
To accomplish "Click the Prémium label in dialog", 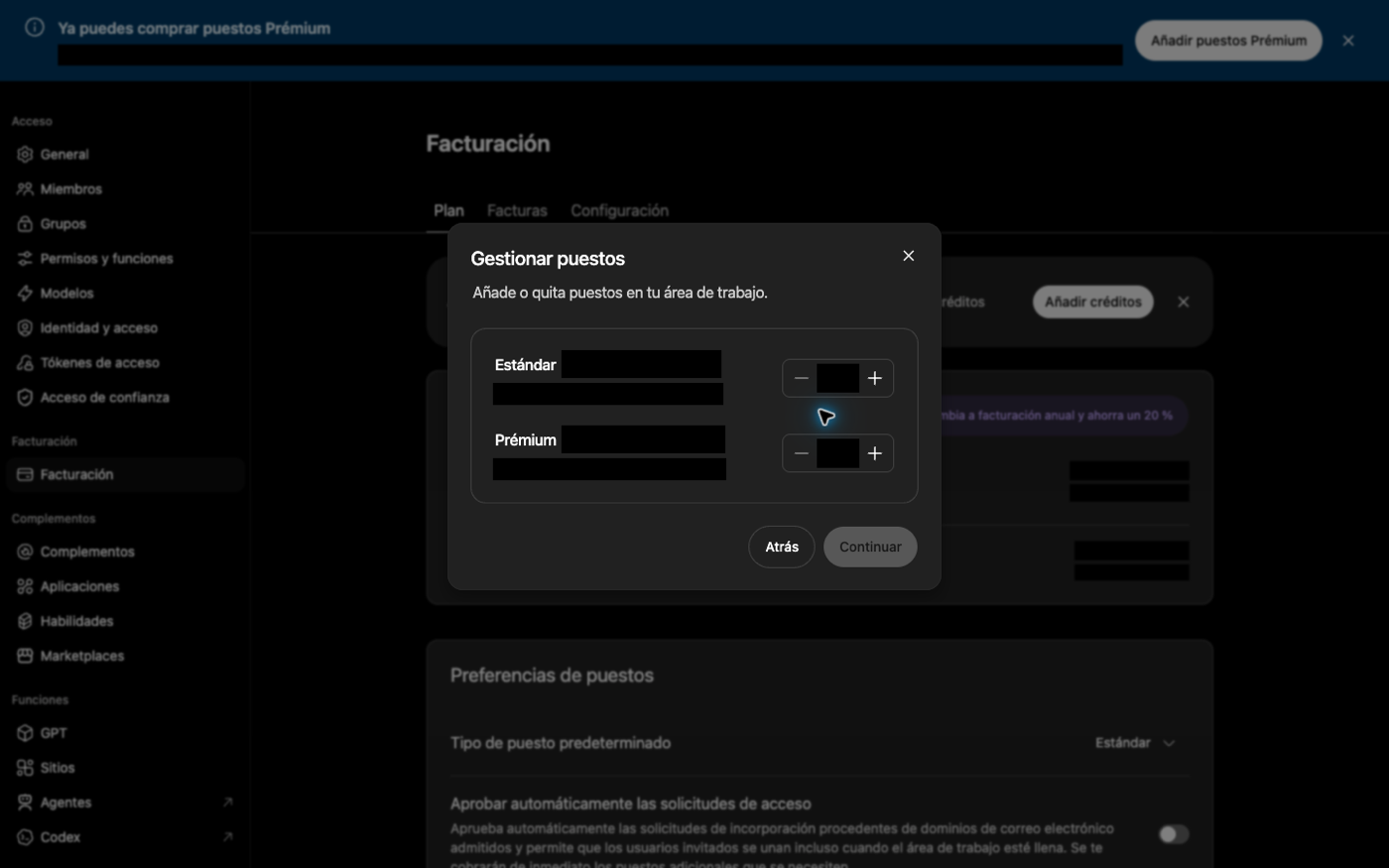I will (x=525, y=440).
